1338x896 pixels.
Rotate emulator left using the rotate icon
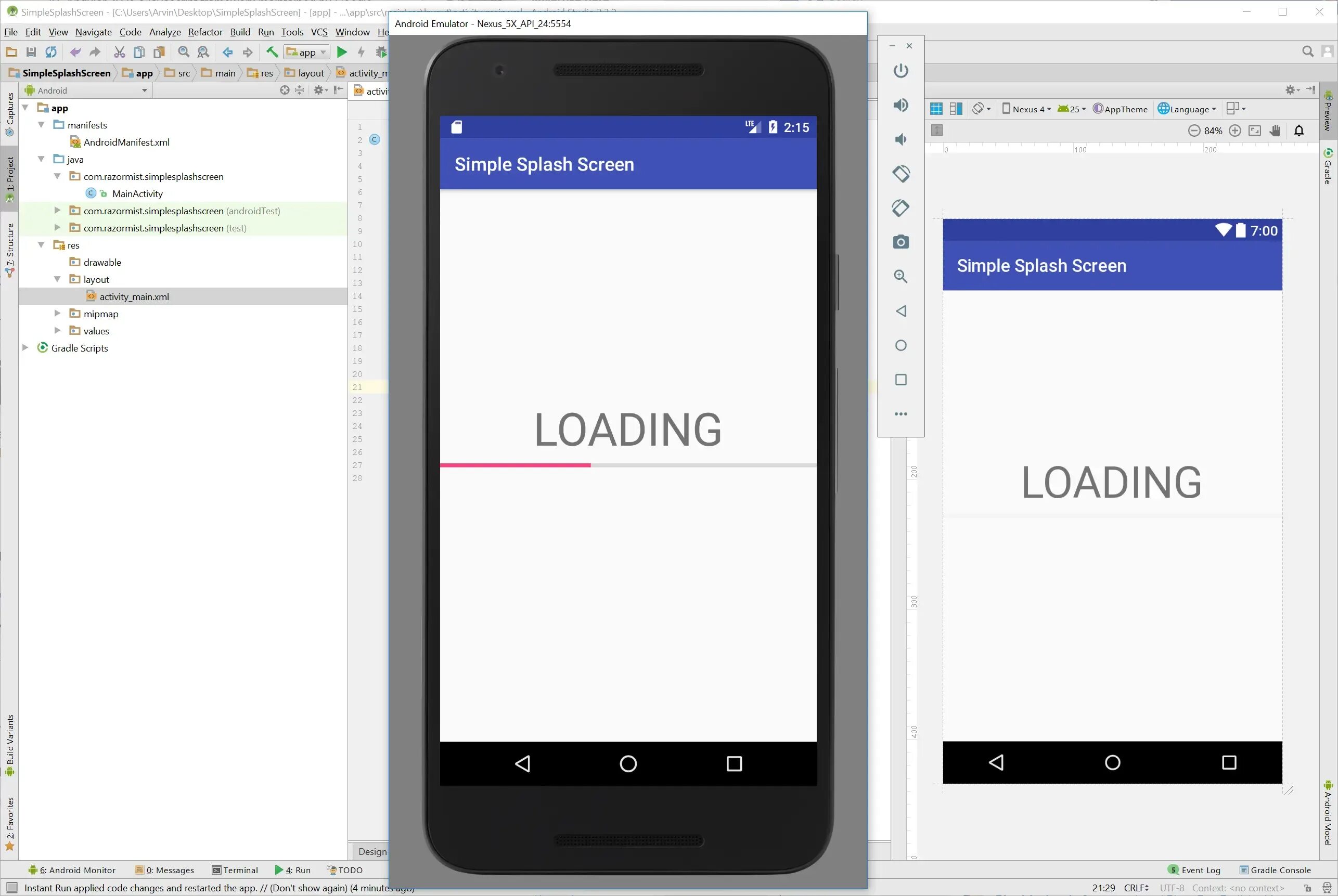coord(901,174)
